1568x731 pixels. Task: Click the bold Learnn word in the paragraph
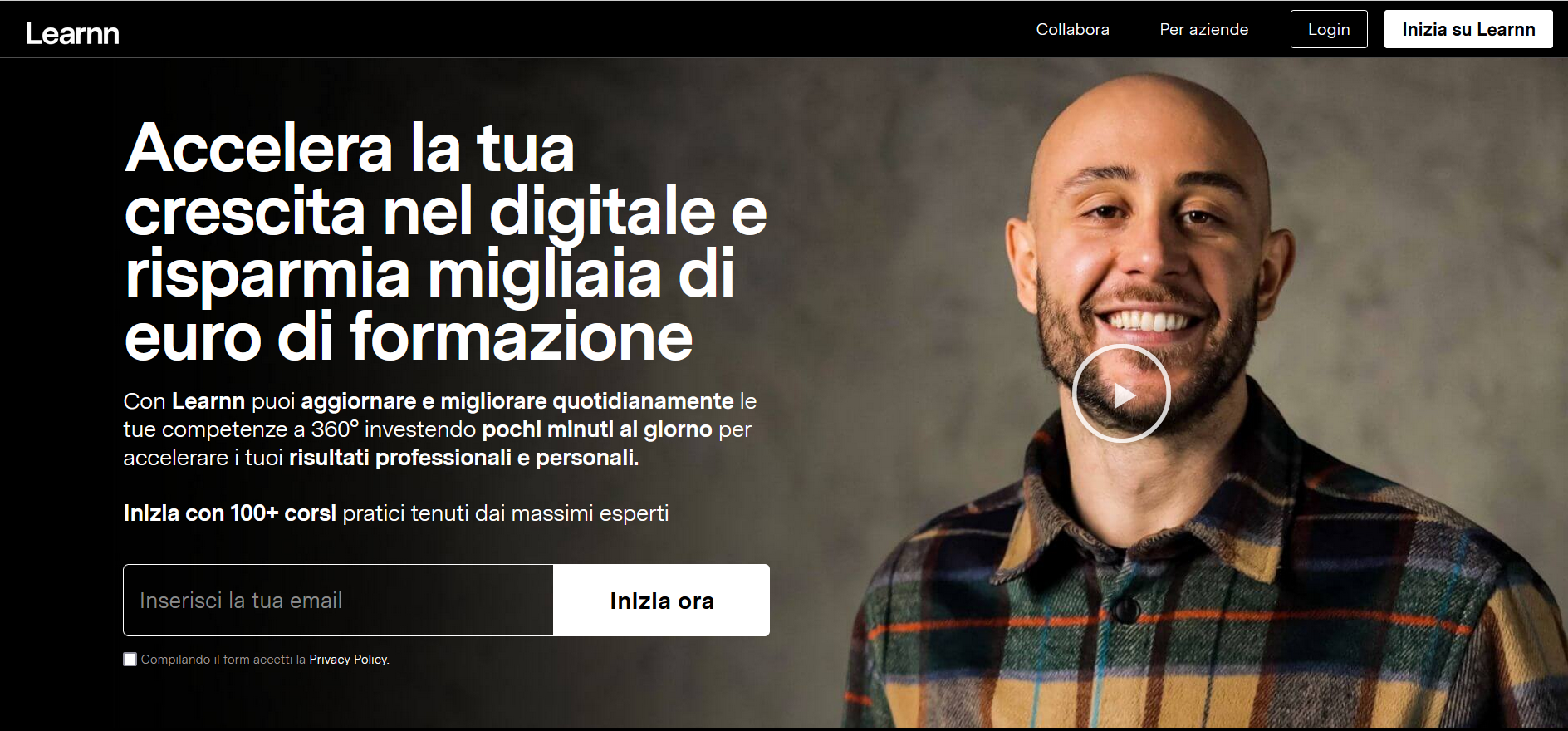click(x=208, y=401)
